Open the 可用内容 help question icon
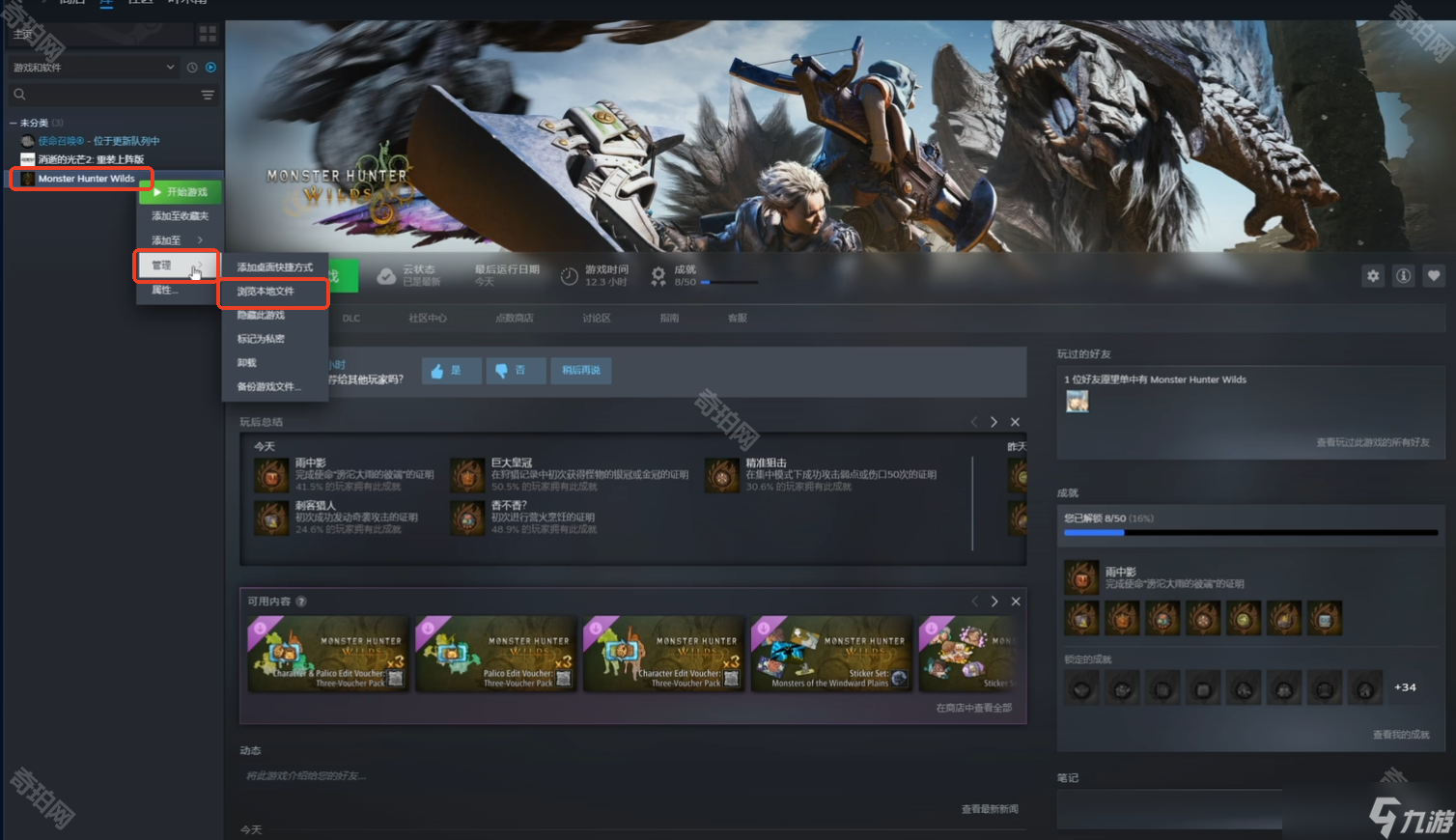1456x840 pixels. (301, 602)
